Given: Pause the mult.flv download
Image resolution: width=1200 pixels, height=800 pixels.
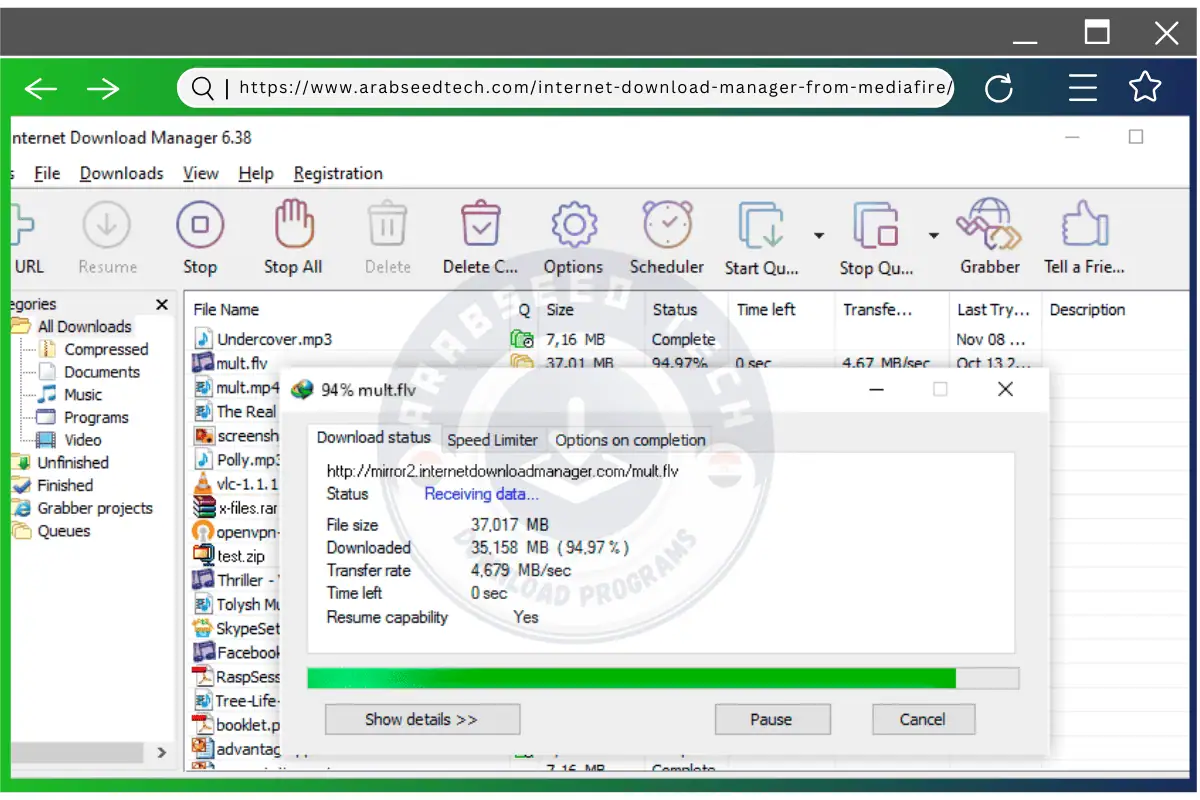Looking at the screenshot, I should pyautogui.click(x=771, y=719).
